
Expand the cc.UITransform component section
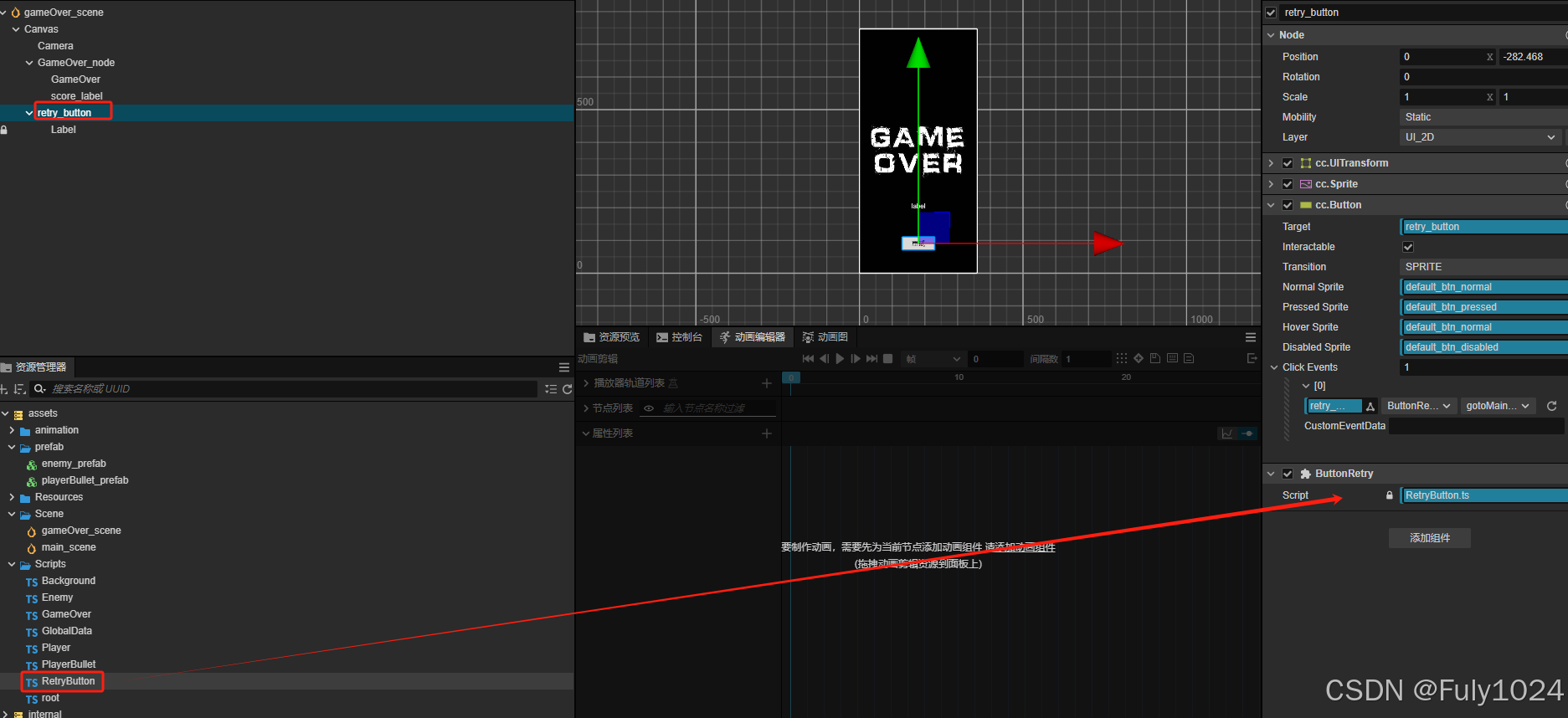tap(1271, 163)
